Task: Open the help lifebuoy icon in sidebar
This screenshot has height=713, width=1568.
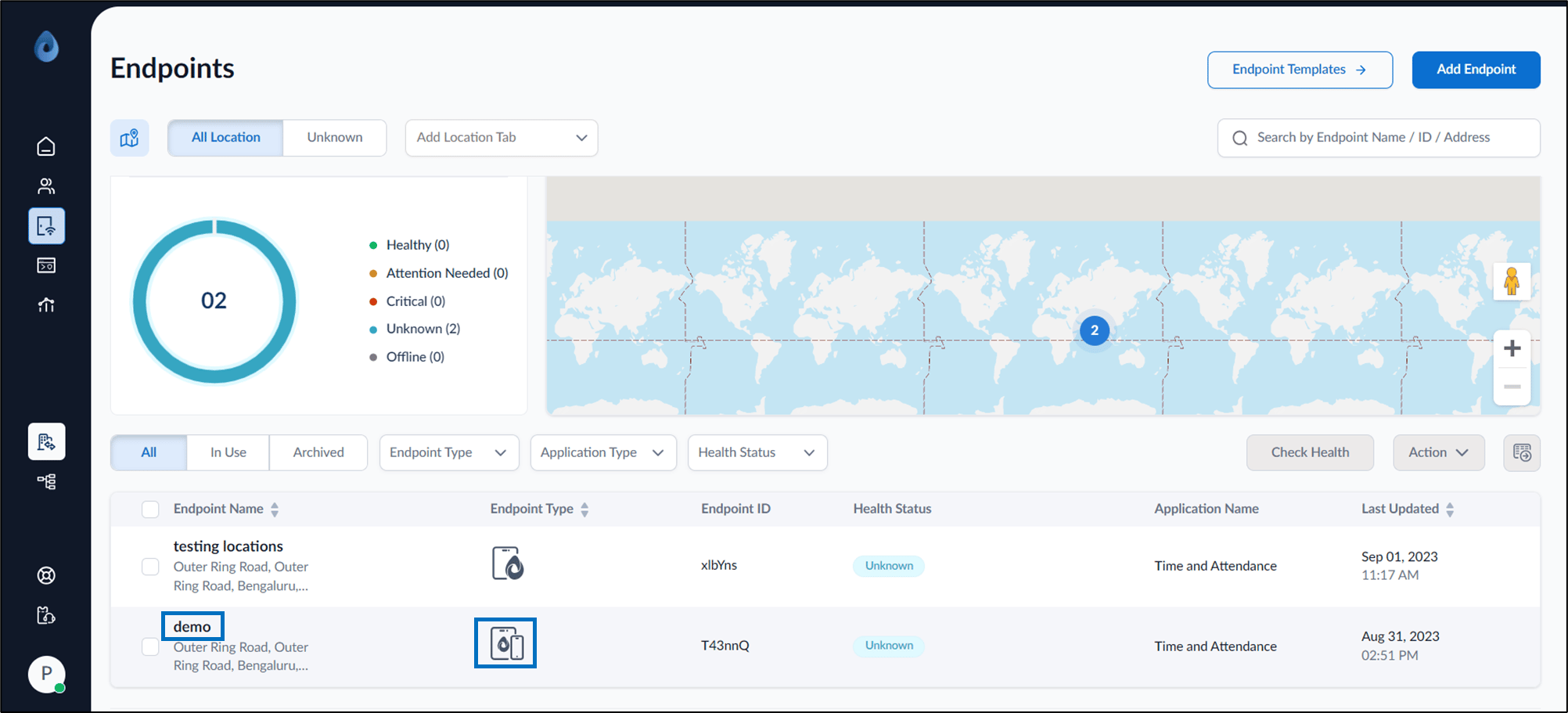Action: 46,576
